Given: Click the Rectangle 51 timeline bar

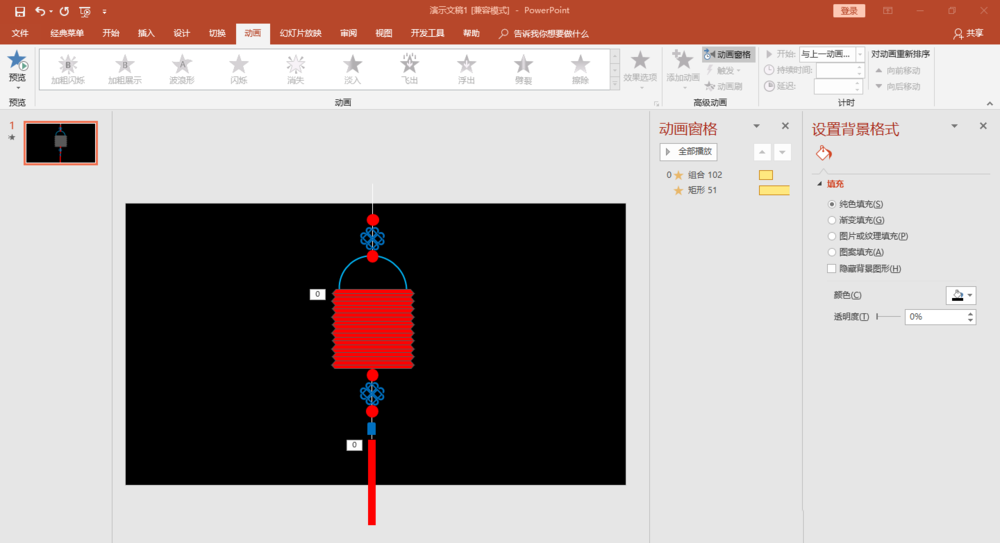Looking at the screenshot, I should (x=774, y=190).
